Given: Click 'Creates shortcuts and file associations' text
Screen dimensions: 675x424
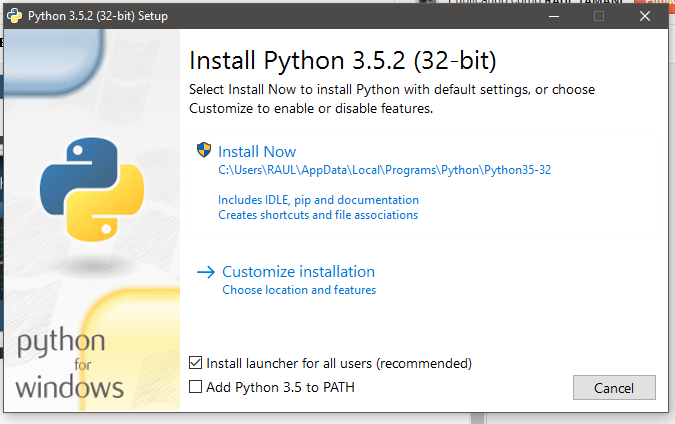Looking at the screenshot, I should coord(318,215).
